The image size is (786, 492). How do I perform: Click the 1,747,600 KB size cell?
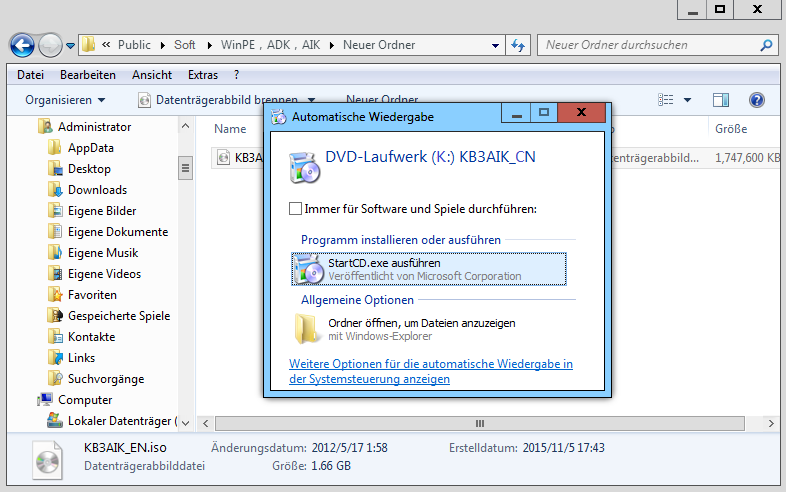point(747,157)
